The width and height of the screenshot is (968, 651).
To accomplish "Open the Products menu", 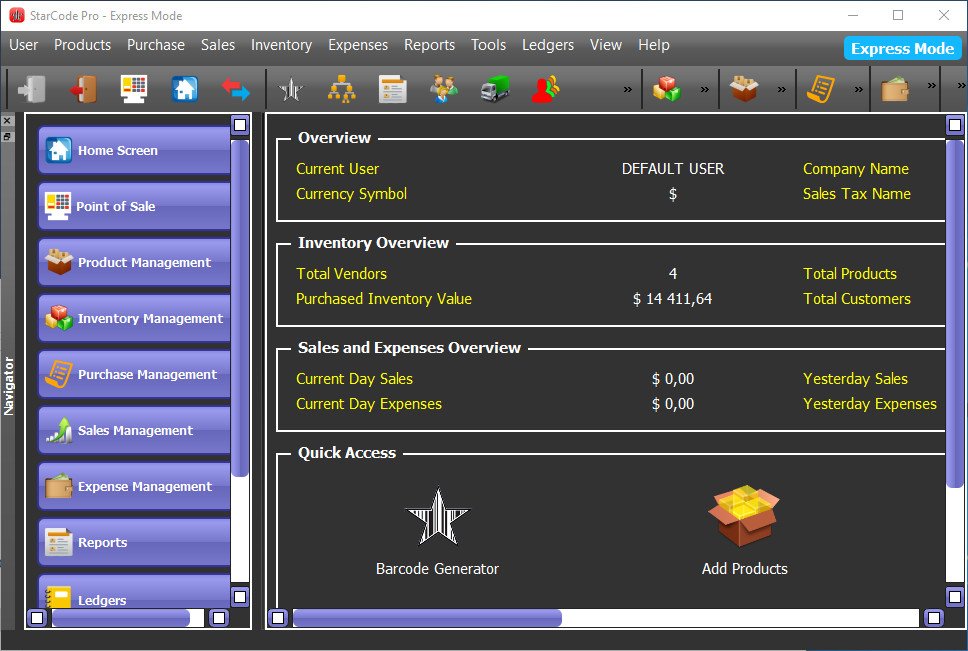I will point(82,45).
